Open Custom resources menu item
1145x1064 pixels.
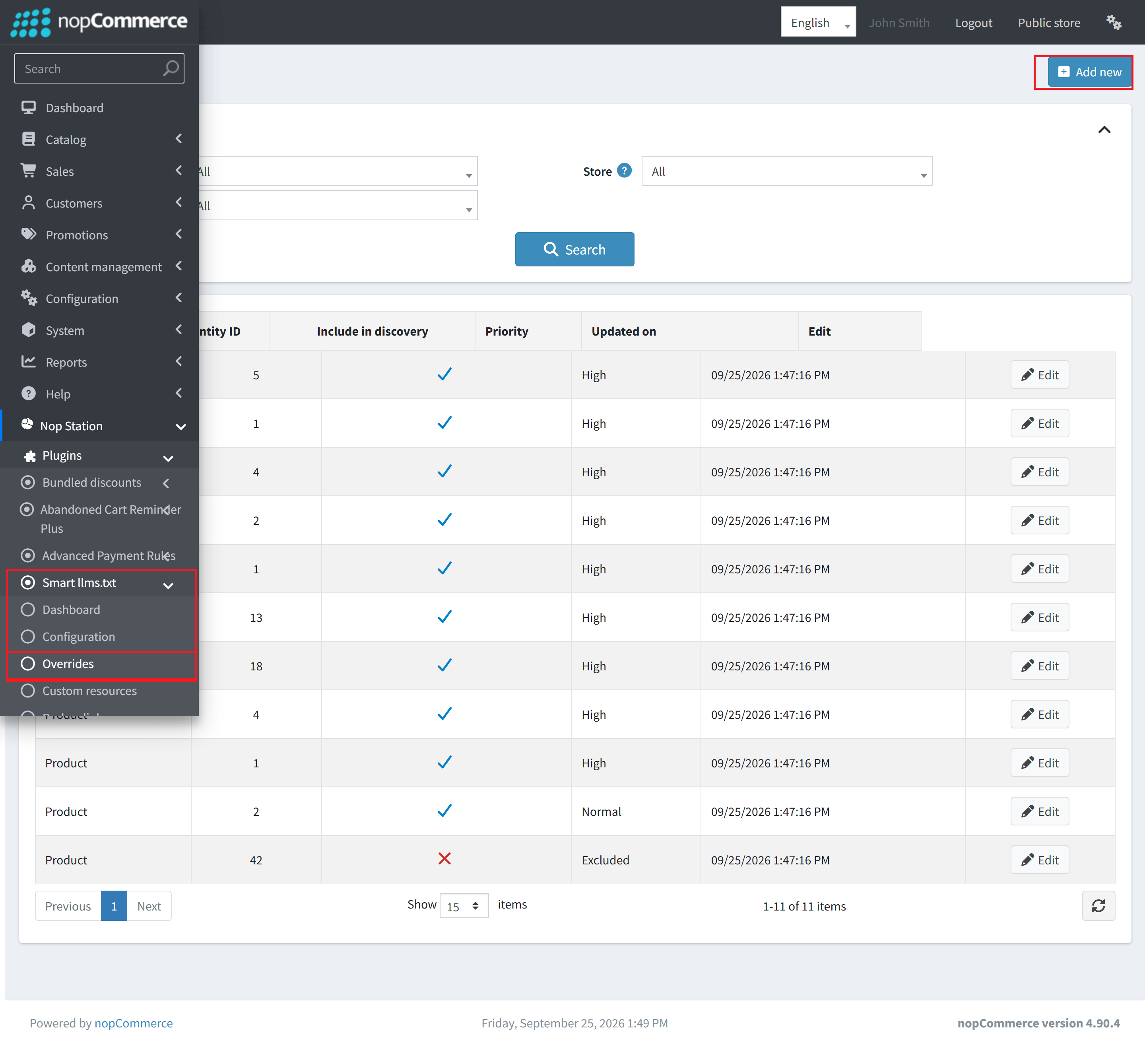click(x=89, y=691)
